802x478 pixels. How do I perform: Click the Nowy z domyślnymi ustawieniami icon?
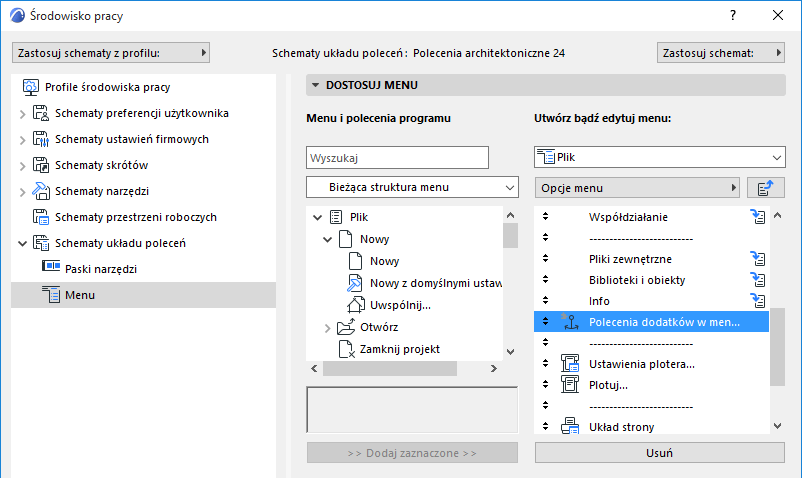pyautogui.click(x=355, y=283)
